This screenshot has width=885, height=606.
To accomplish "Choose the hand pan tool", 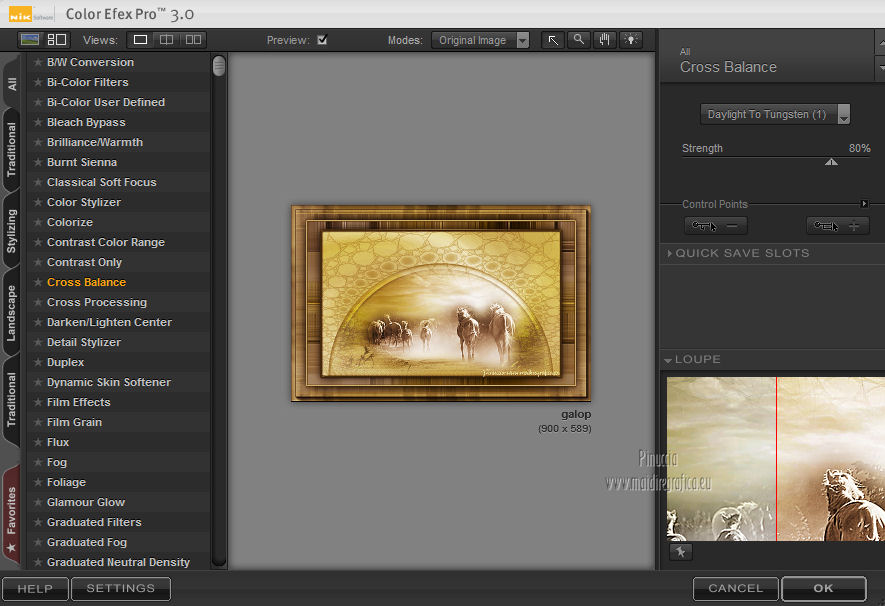I will pyautogui.click(x=604, y=40).
